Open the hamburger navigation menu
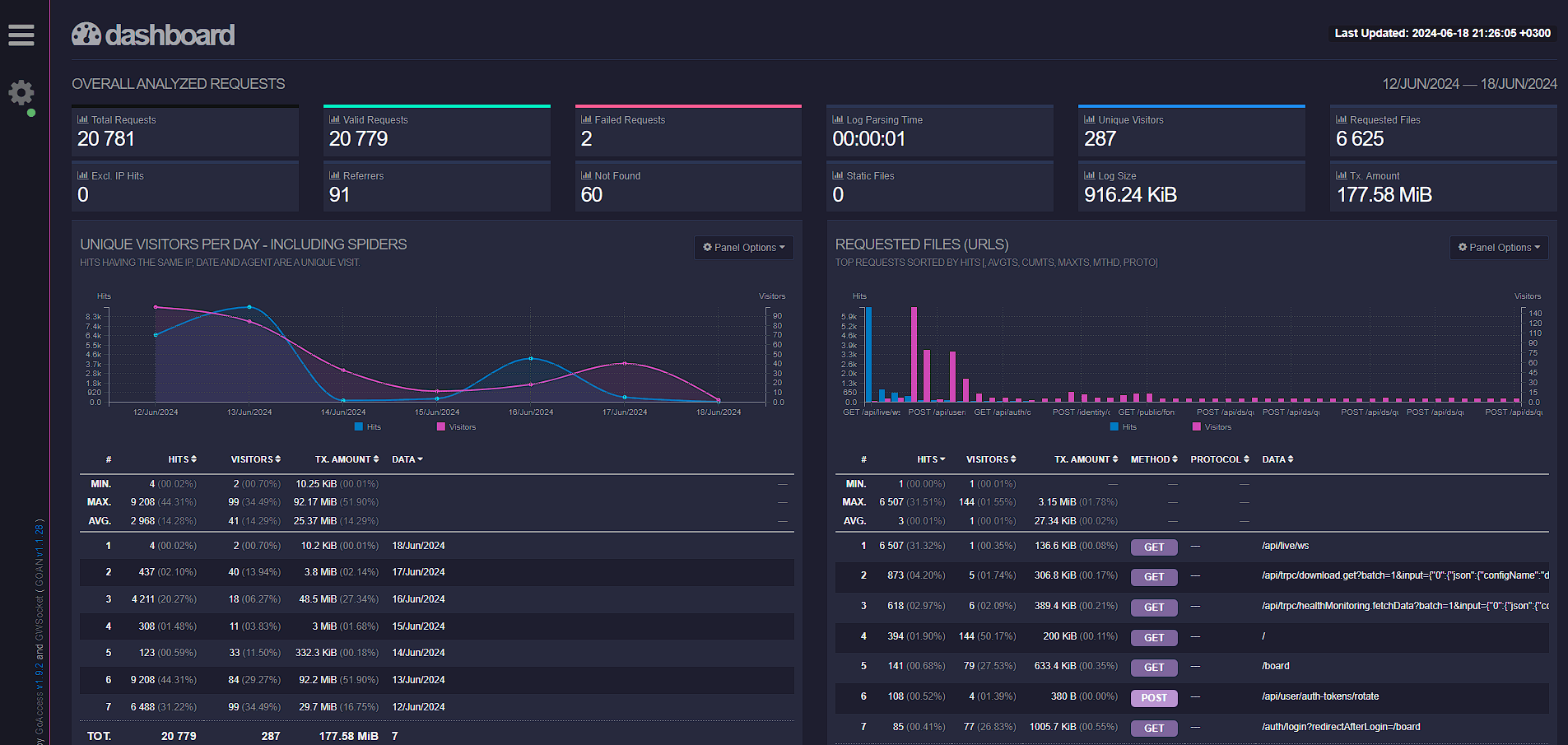Viewport: 1568px width, 745px height. pos(21,35)
